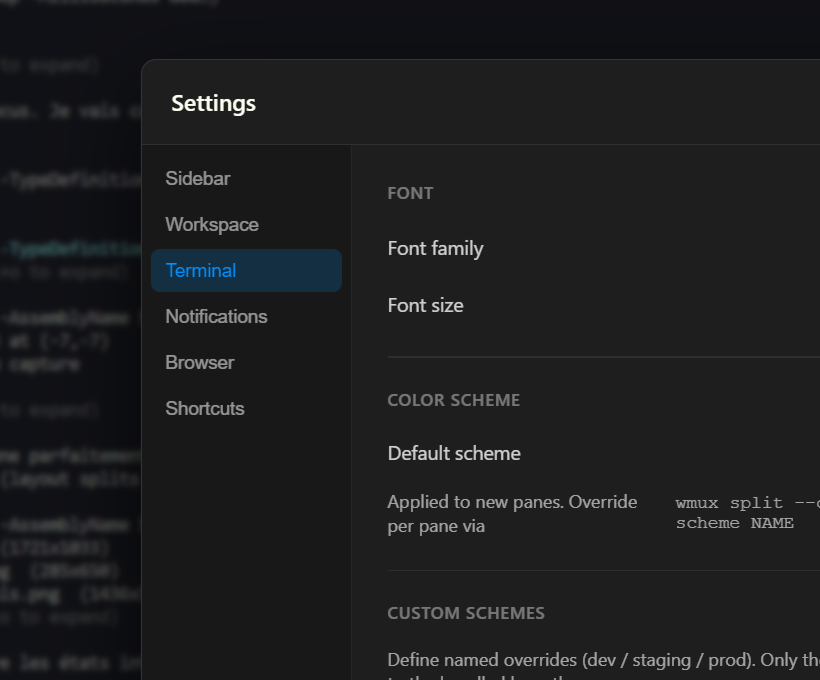Click the 'Applied to new panes' description
Viewport: 820px width, 680px height.
[512, 514]
